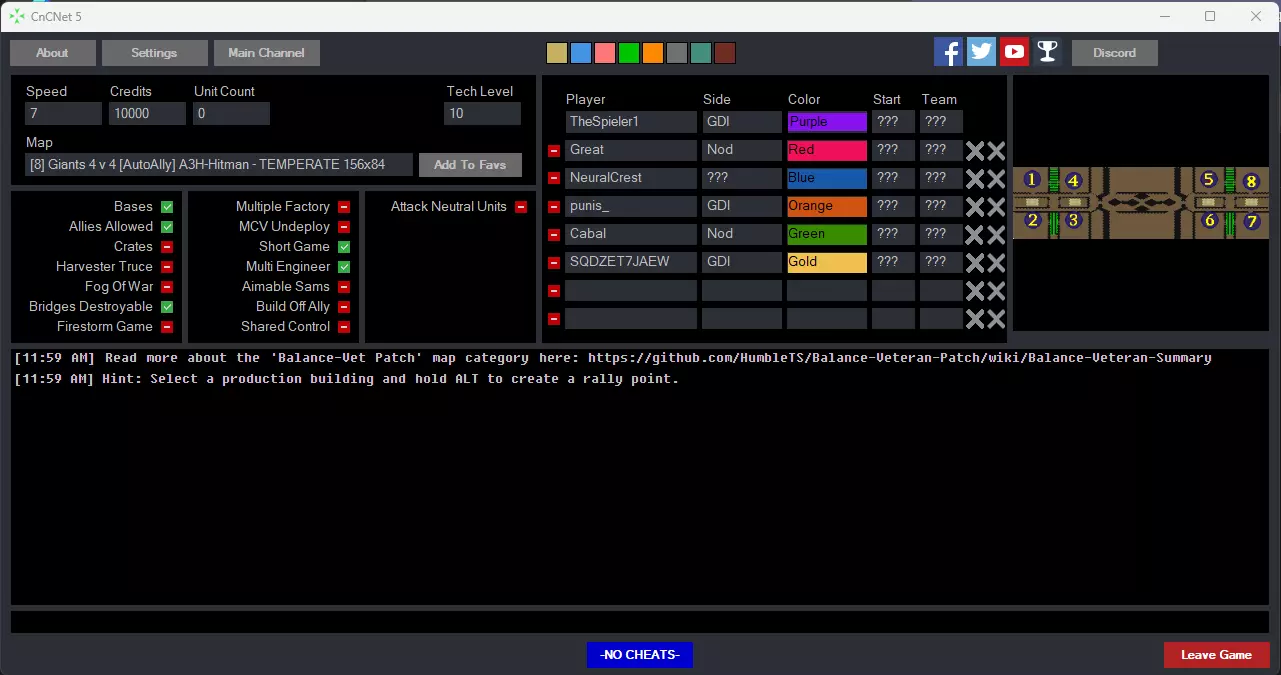
Task: Open the Twitter link icon
Action: [x=981, y=52]
